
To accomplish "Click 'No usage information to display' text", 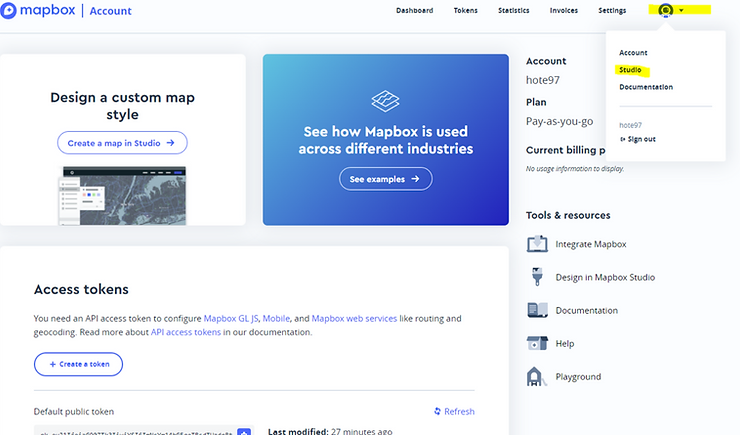I will coord(575,169).
